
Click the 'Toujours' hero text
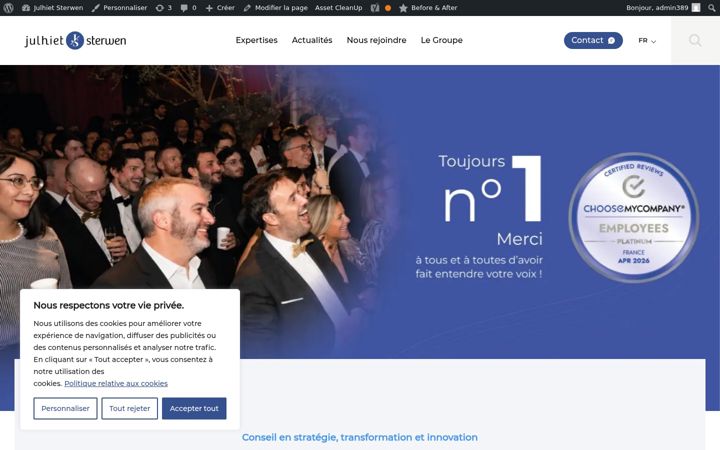point(472,161)
